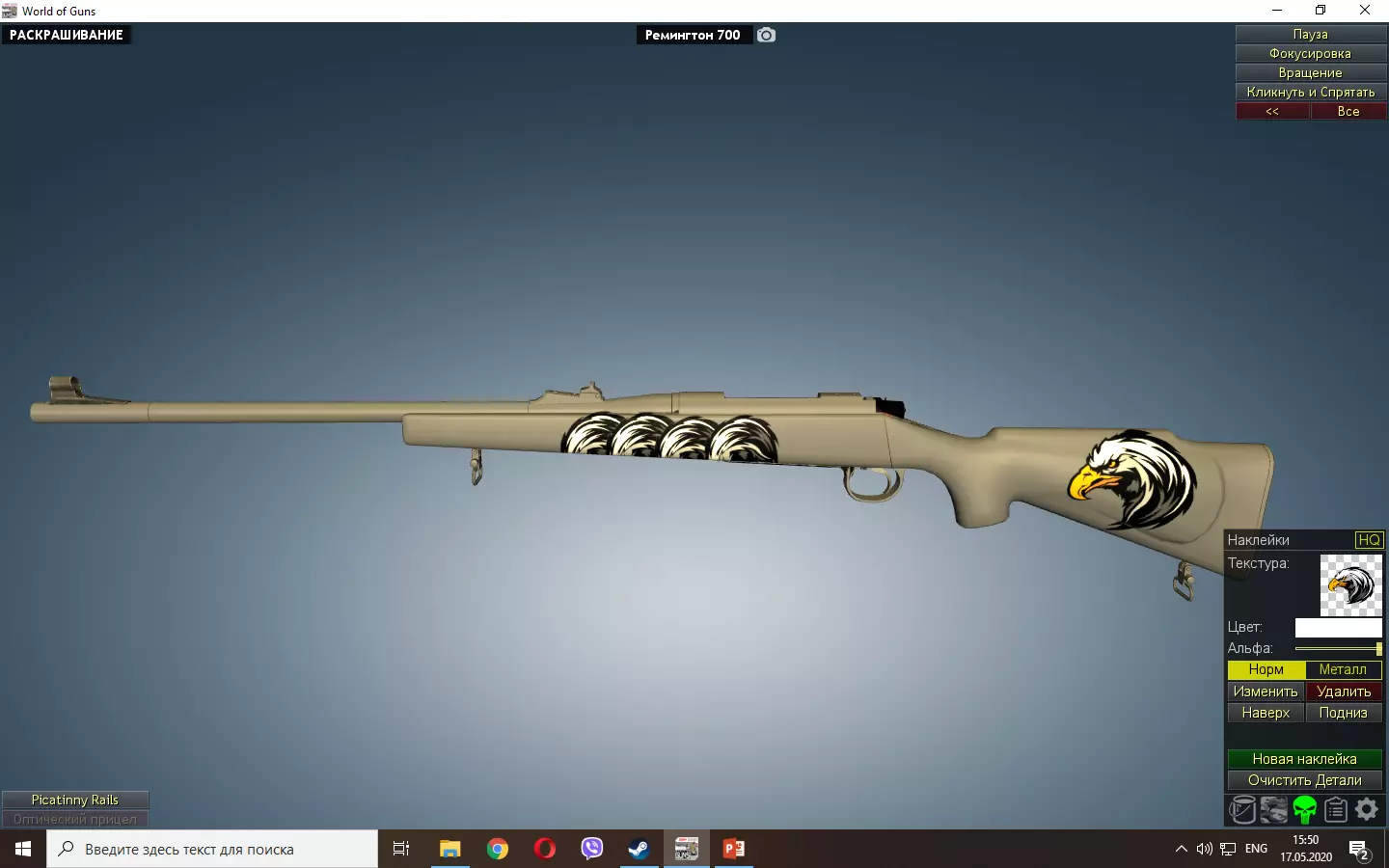1389x868 pixels.
Task: Open paint settings gear icon
Action: (x=1367, y=810)
